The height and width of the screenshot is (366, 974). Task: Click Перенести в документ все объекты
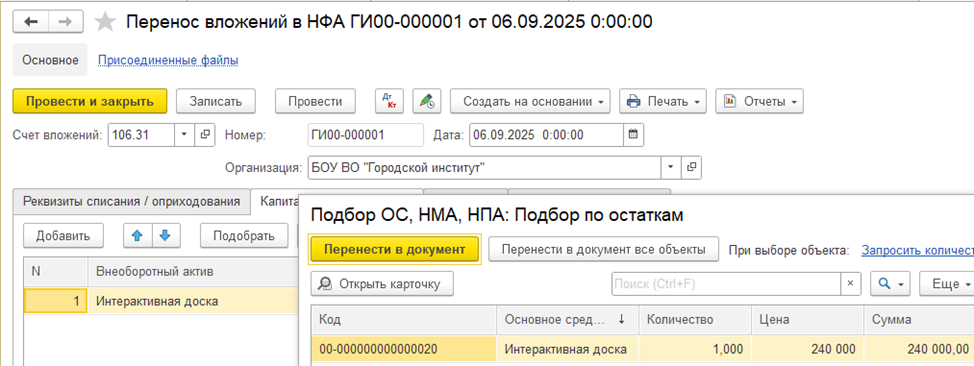tap(603, 249)
